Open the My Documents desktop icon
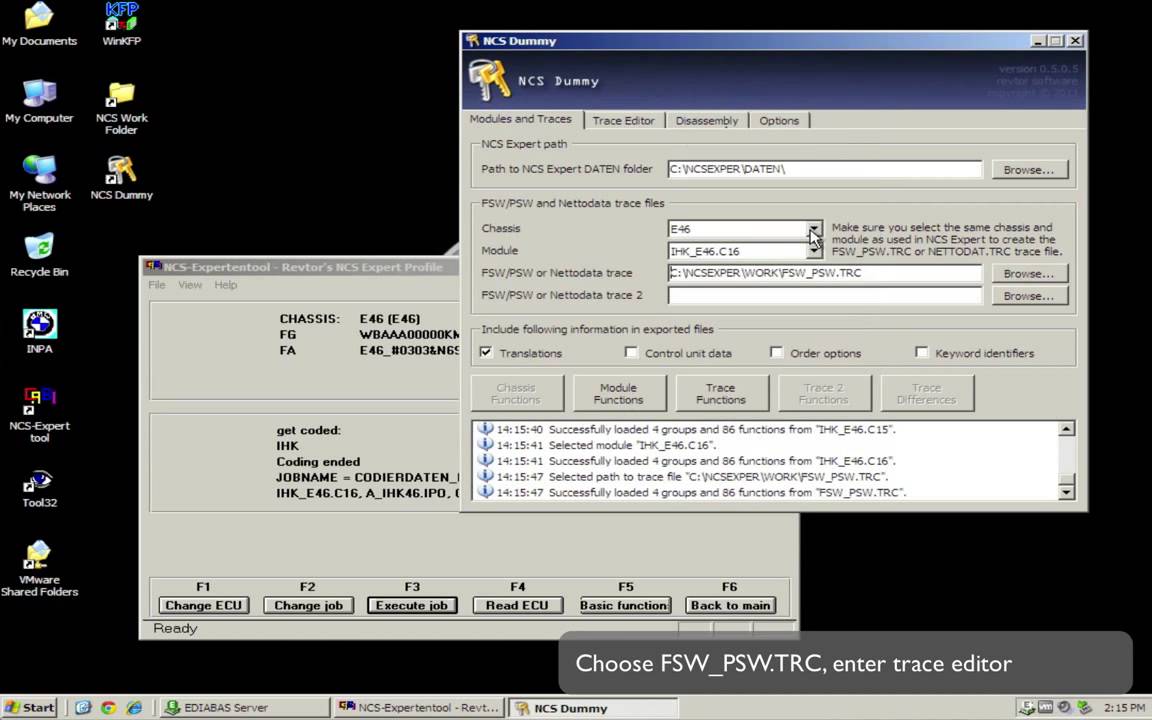 [x=39, y=24]
